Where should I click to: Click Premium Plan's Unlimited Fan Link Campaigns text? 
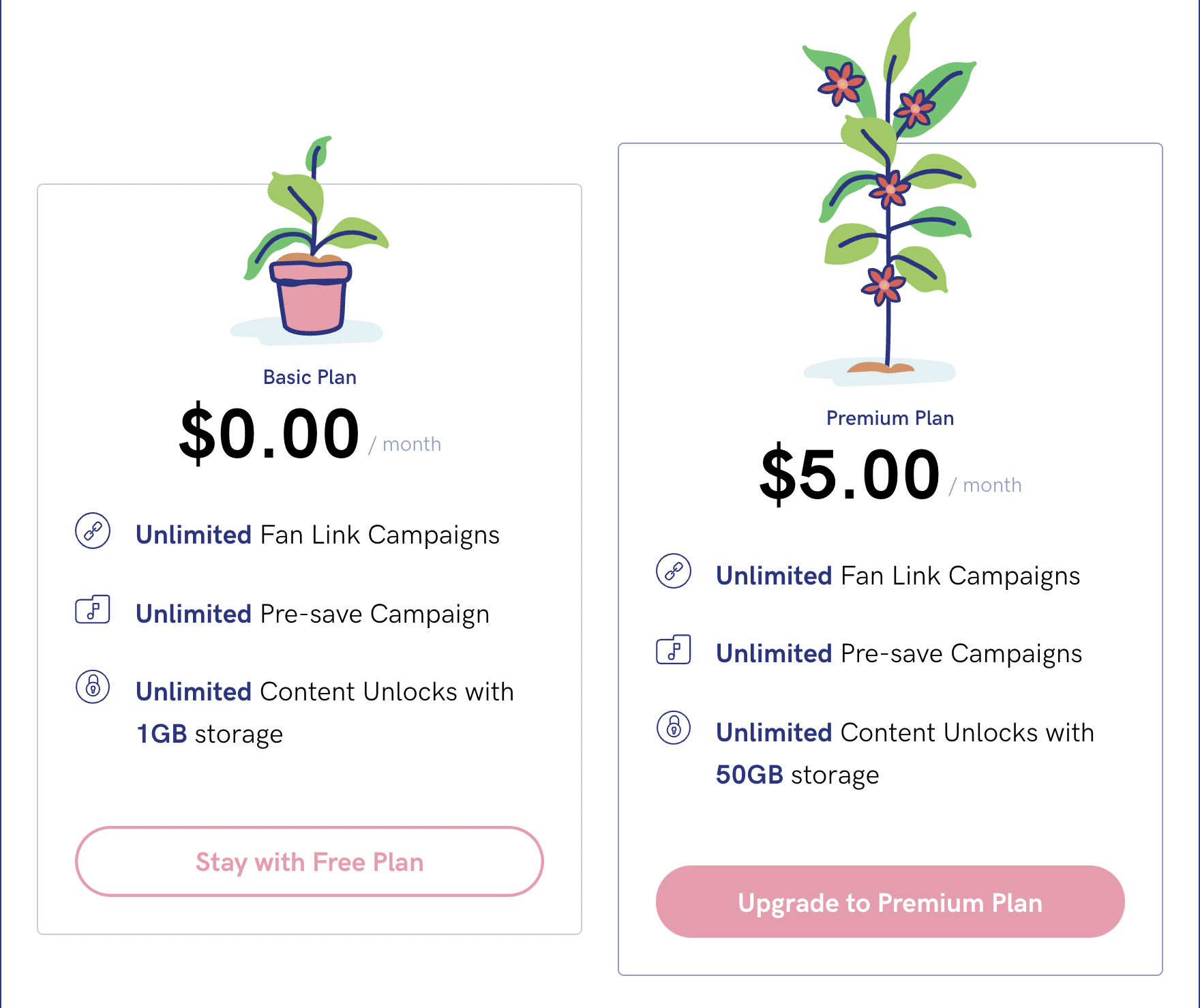[898, 576]
